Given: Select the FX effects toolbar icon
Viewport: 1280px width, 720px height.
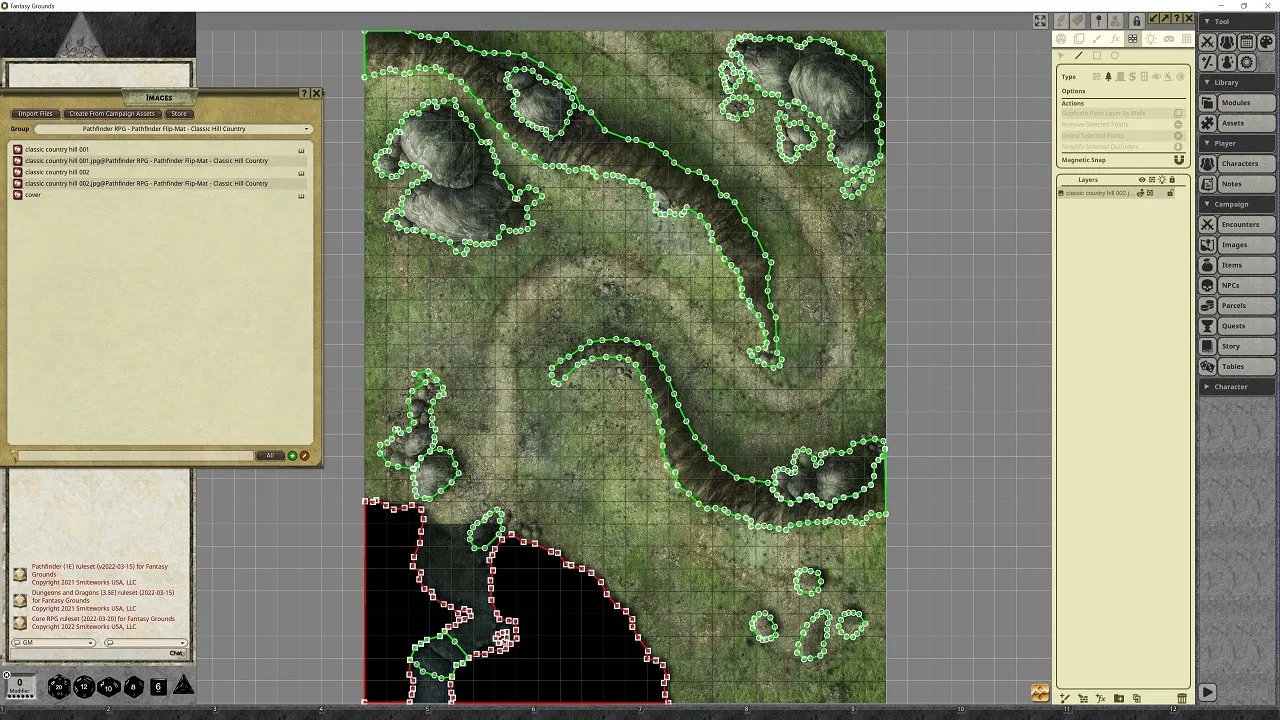Looking at the screenshot, I should (x=1115, y=38).
